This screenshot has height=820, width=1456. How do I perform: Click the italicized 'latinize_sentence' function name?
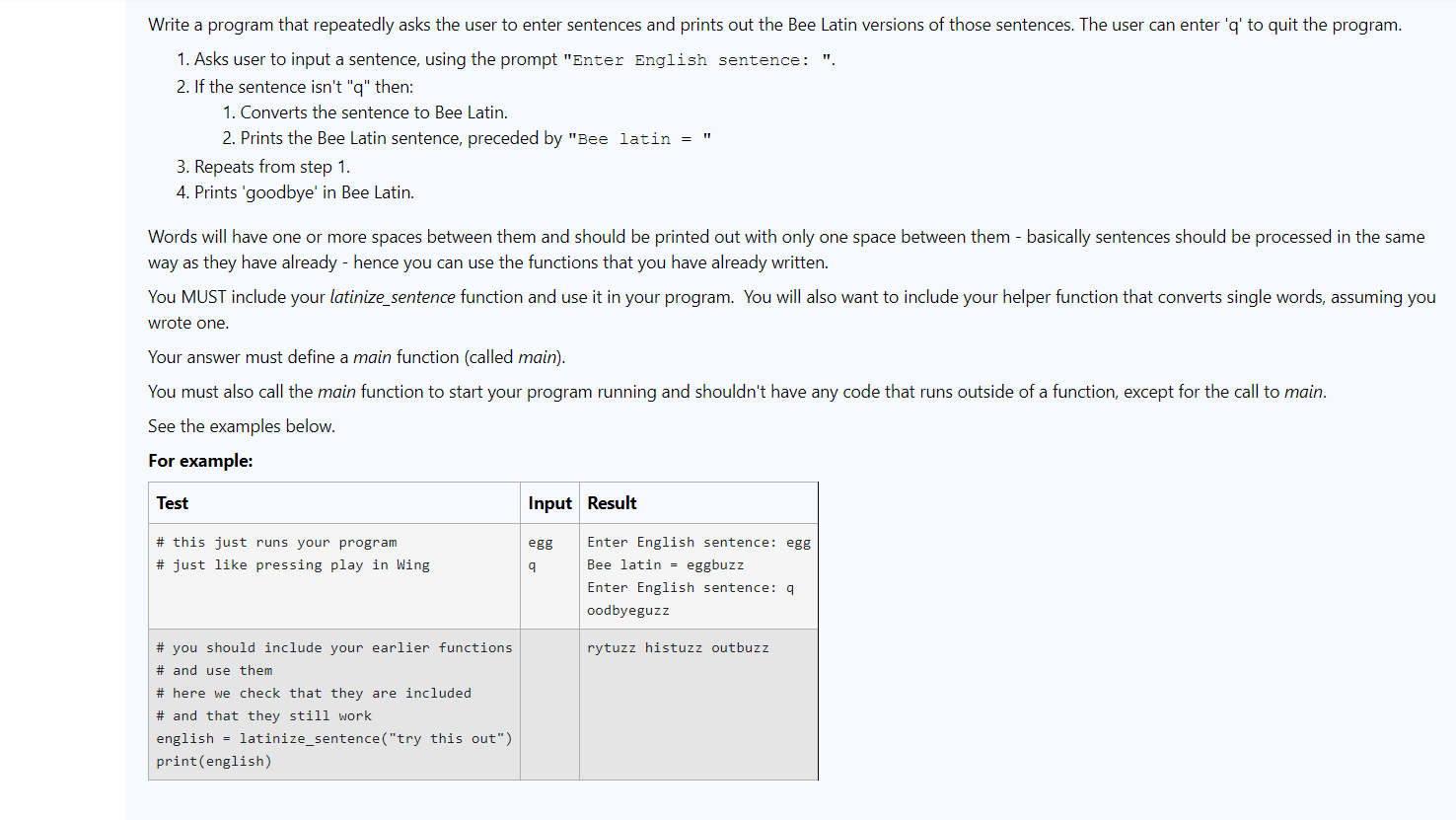[x=392, y=296]
